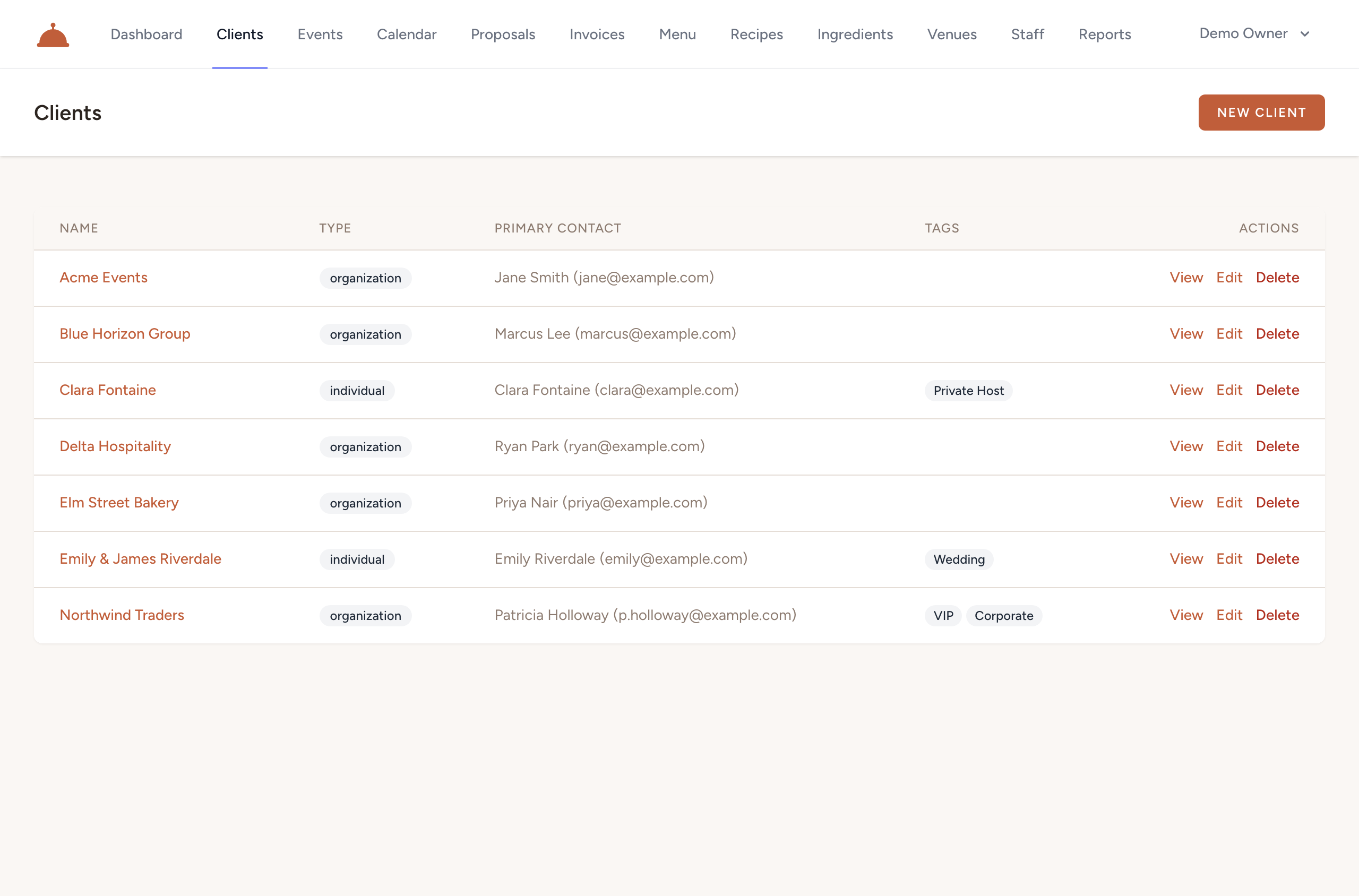Click the organization badge for Acme Events
Viewport: 1359px width, 896px height.
click(x=365, y=278)
